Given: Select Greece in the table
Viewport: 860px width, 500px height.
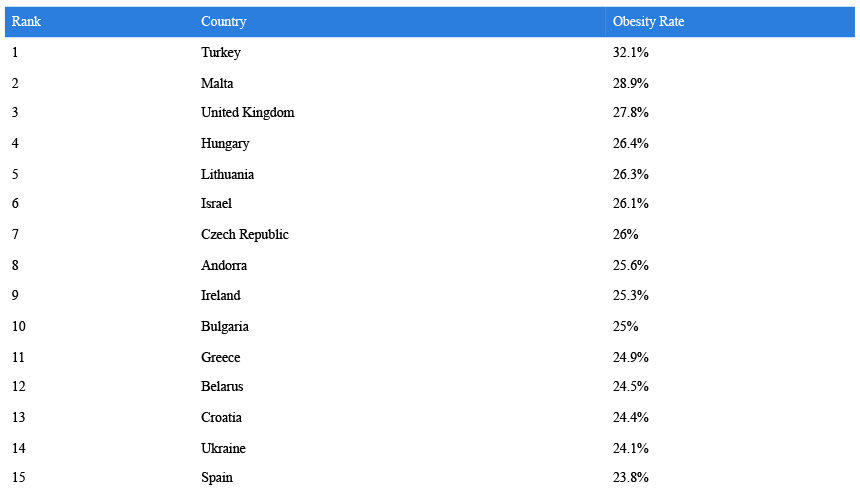Looking at the screenshot, I should tap(220, 357).
